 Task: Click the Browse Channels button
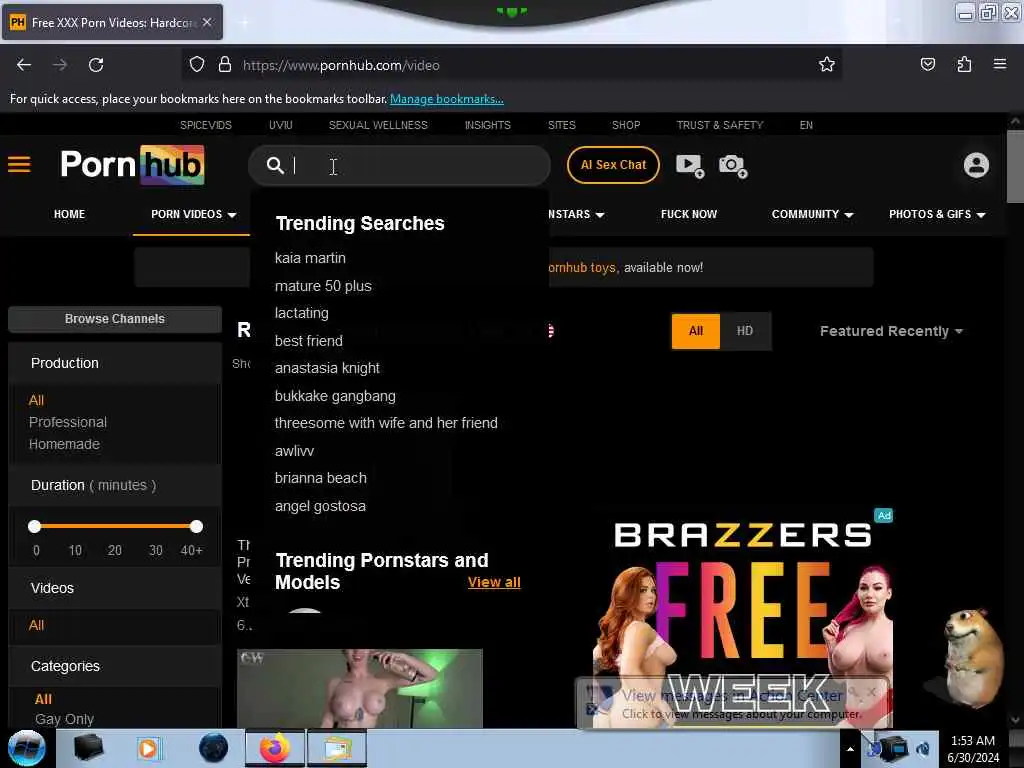[x=115, y=319]
